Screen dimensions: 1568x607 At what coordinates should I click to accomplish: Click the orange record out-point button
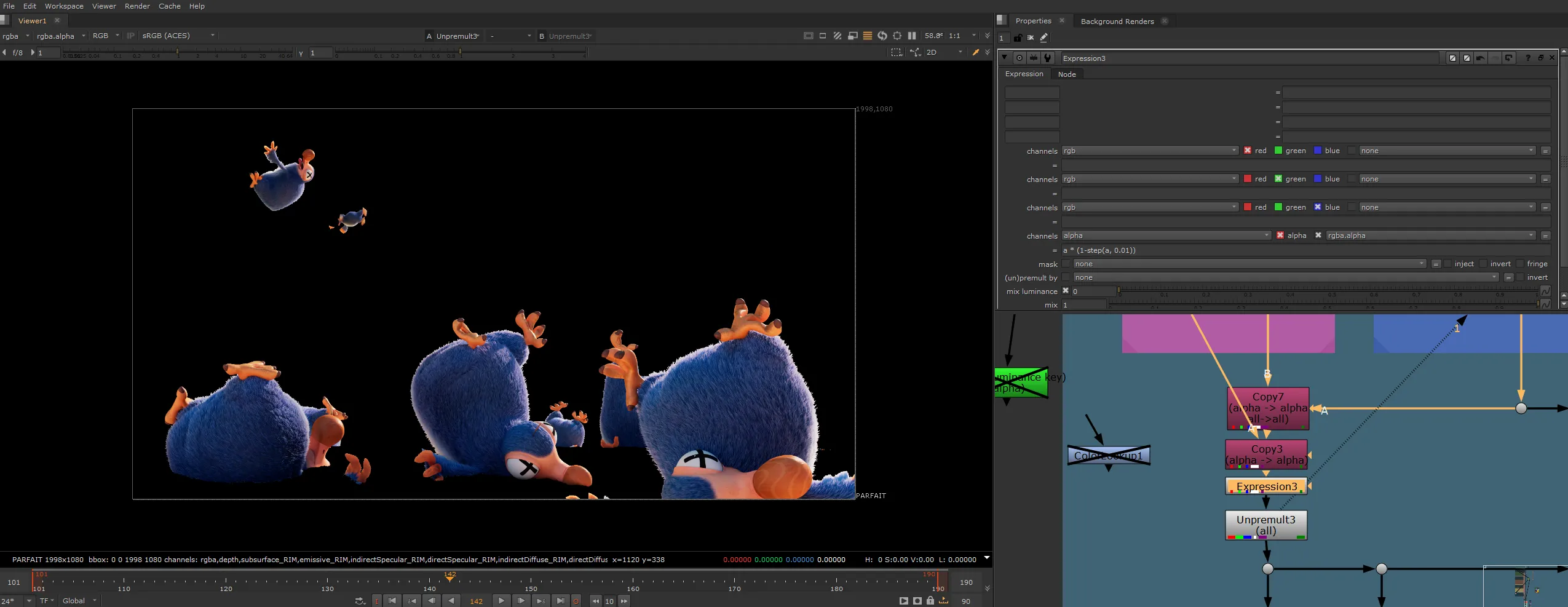[x=576, y=601]
